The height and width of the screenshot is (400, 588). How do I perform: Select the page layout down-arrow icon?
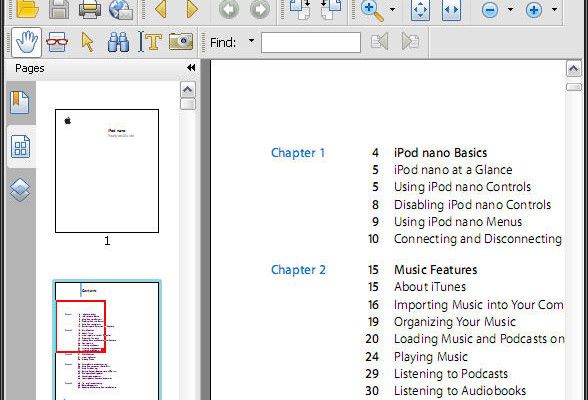[x=300, y=9]
